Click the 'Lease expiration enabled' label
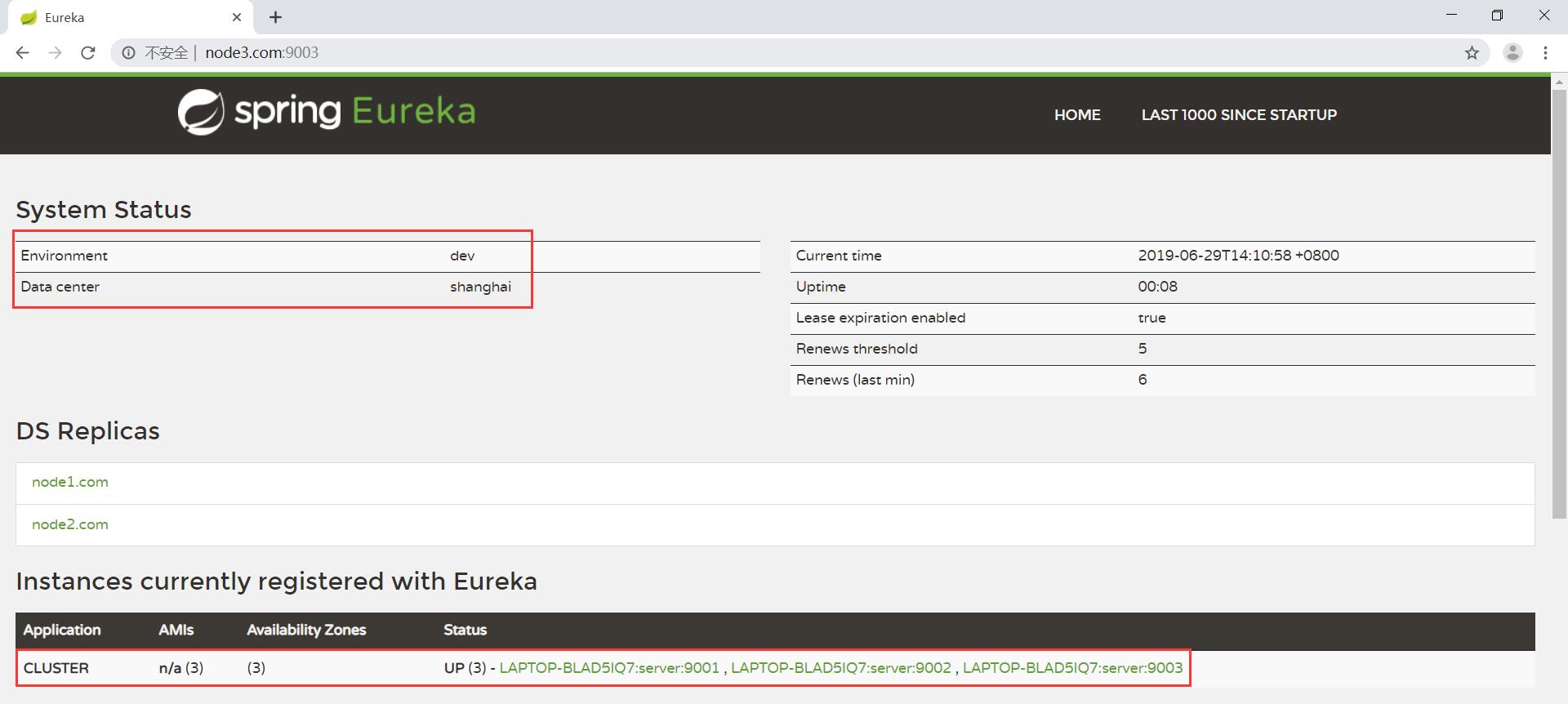This screenshot has width=1568, height=704. coord(880,318)
